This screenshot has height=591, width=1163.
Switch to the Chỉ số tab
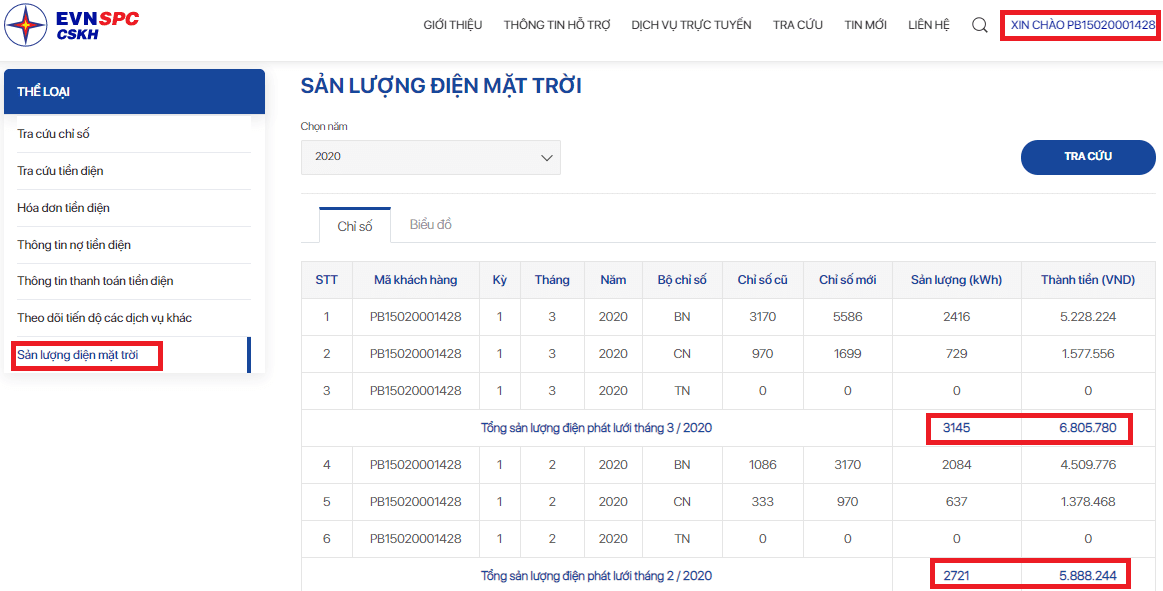tap(355, 226)
